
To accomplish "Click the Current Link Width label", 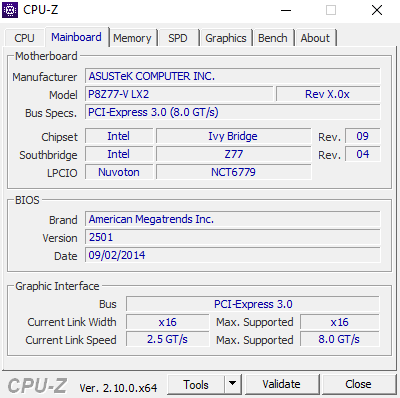I will (x=72, y=322).
